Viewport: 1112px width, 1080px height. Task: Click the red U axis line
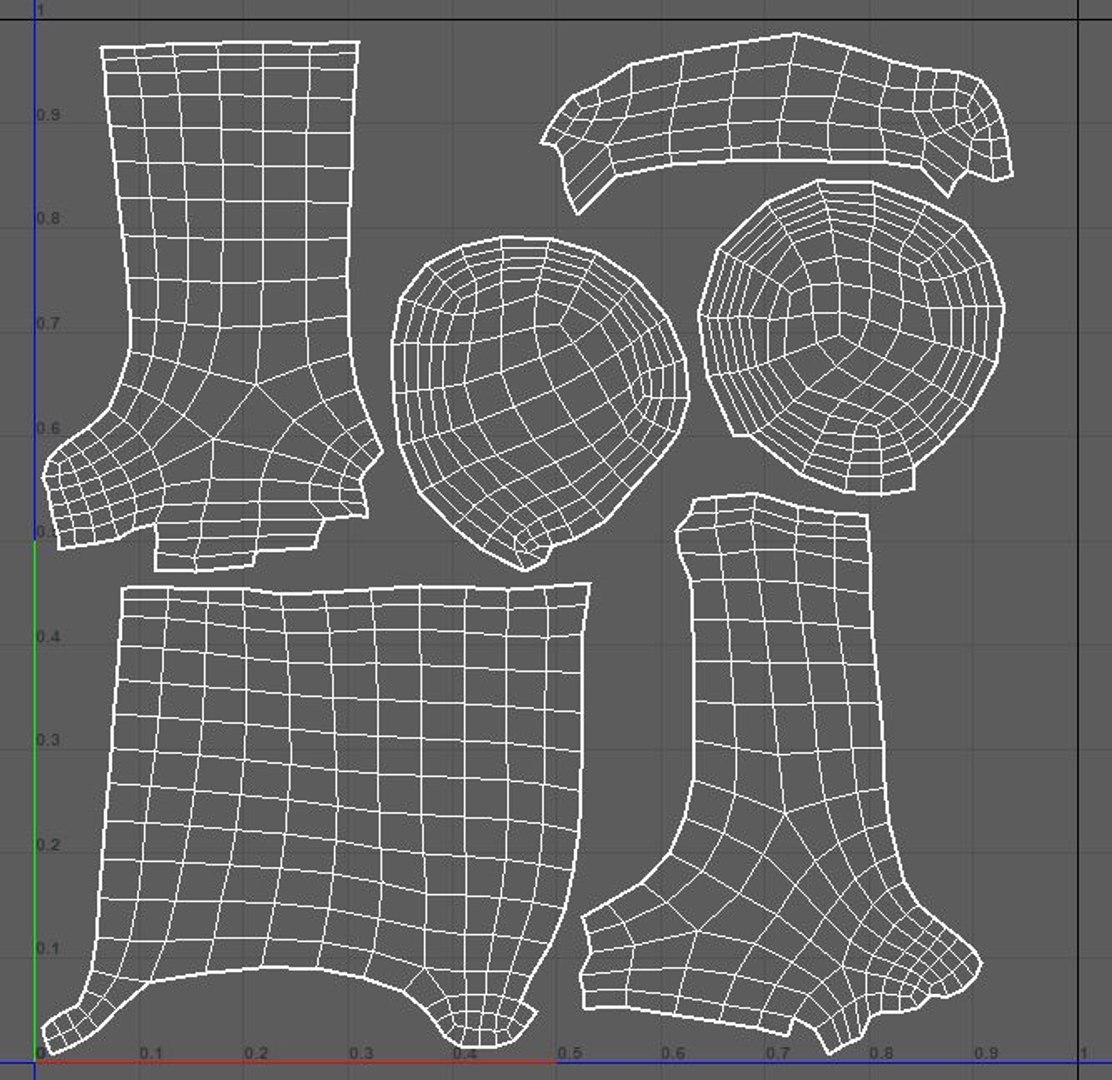[298, 1062]
